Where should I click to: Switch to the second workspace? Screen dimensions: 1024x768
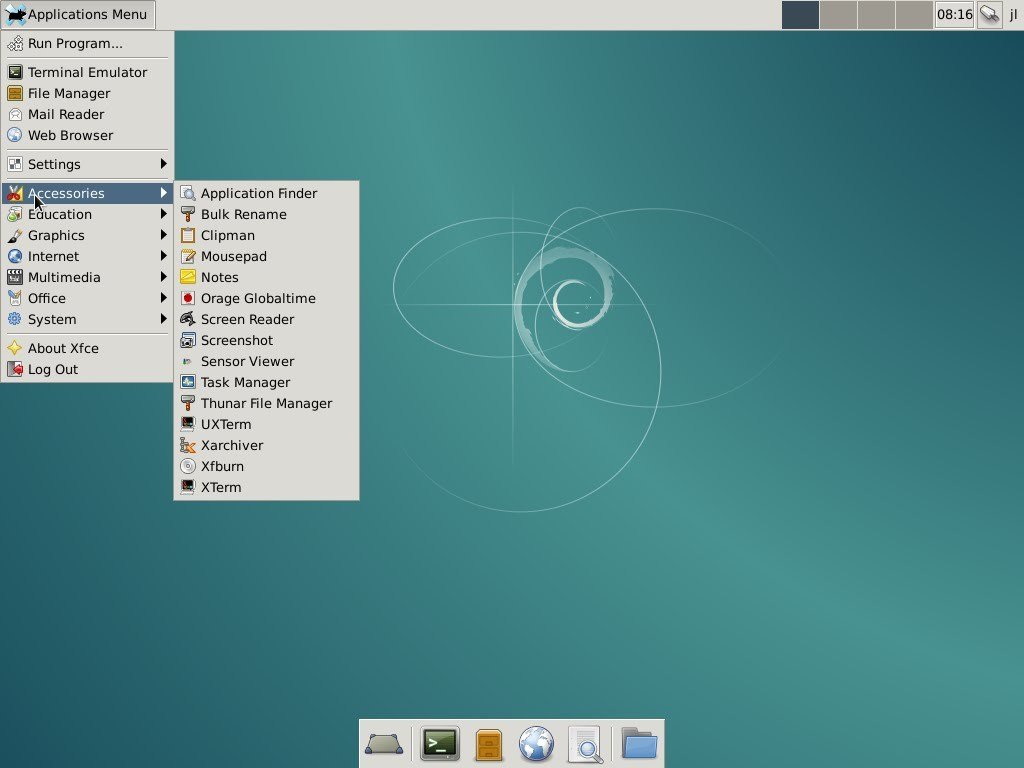(x=838, y=14)
